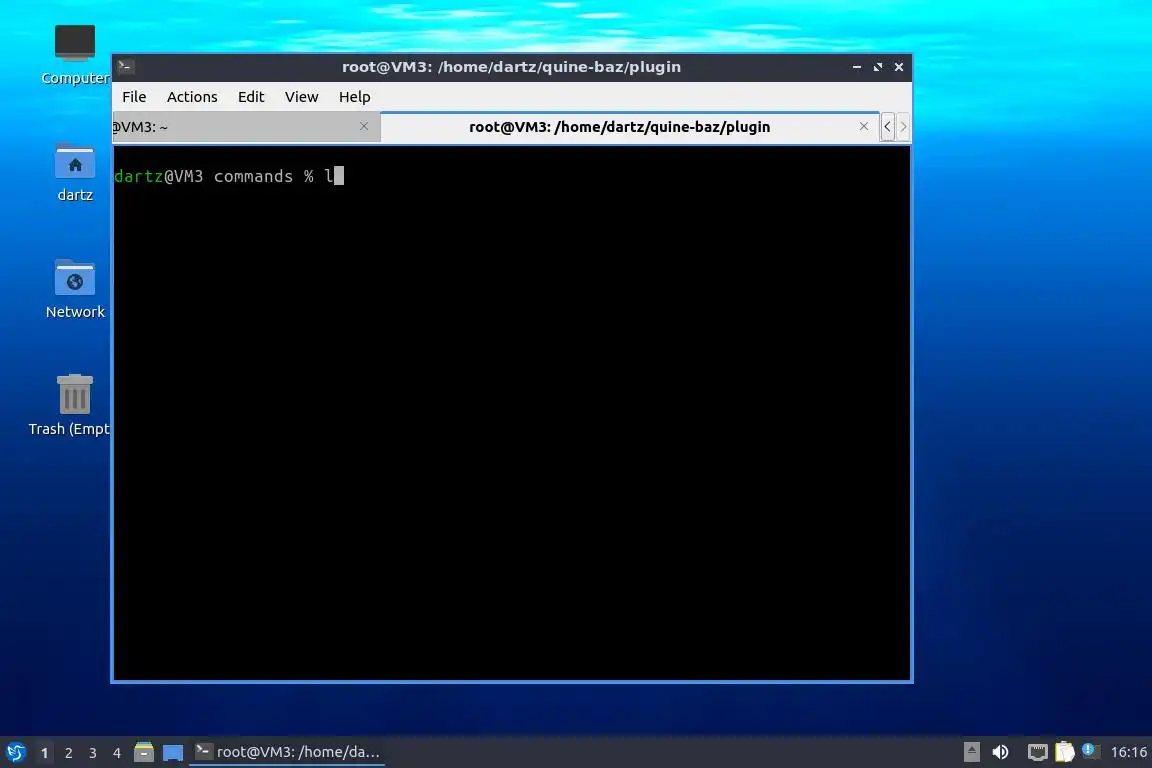Launch the file manager from the panel
1152x768 pixels.
144,752
